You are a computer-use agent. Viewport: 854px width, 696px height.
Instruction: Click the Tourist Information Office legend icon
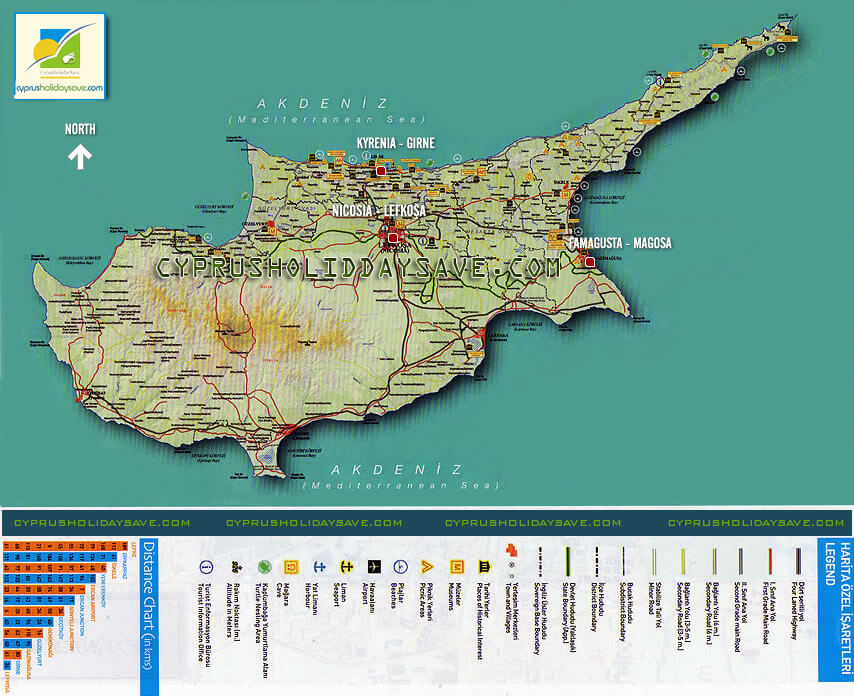pos(207,566)
